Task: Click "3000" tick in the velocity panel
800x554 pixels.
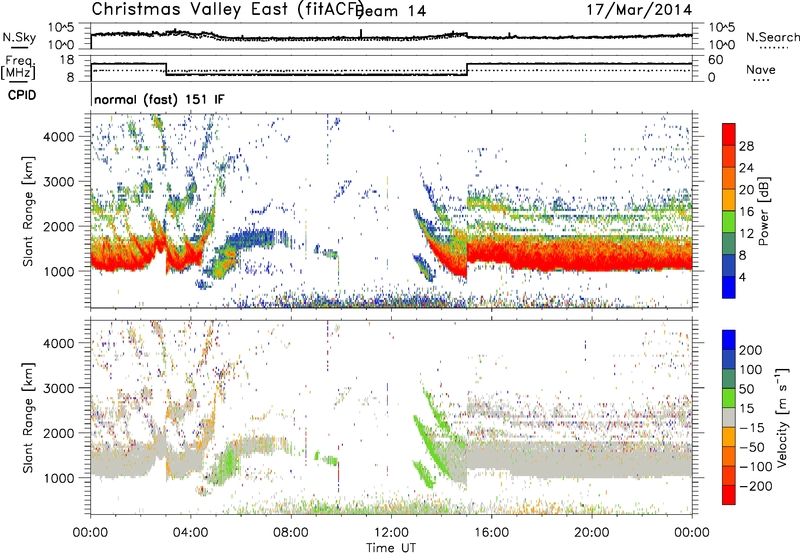Action: [x=59, y=388]
